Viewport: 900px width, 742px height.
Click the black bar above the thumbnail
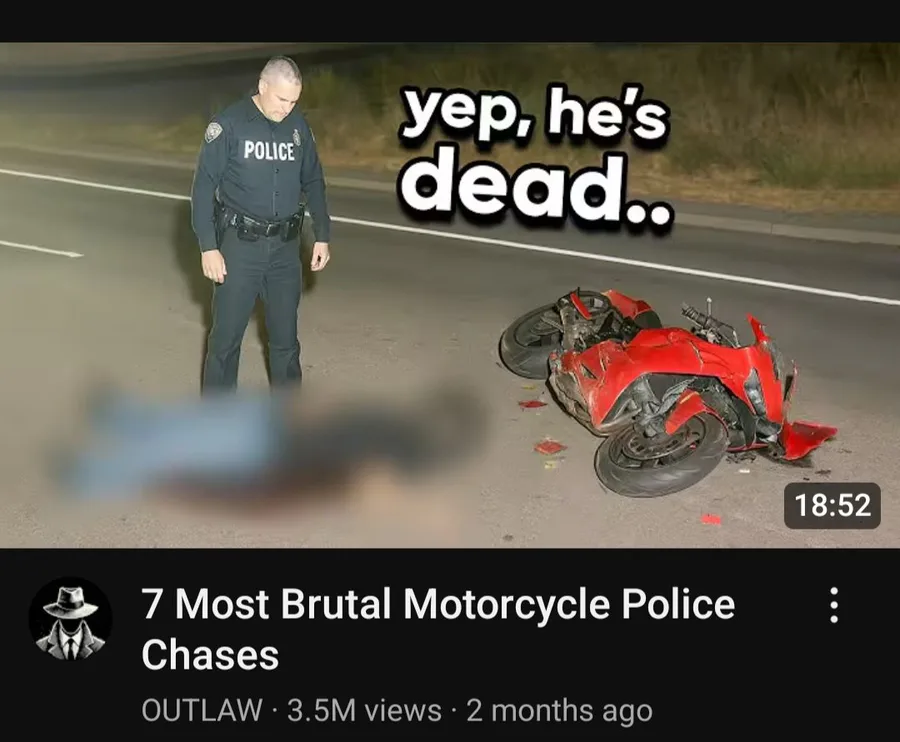pyautogui.click(x=450, y=21)
